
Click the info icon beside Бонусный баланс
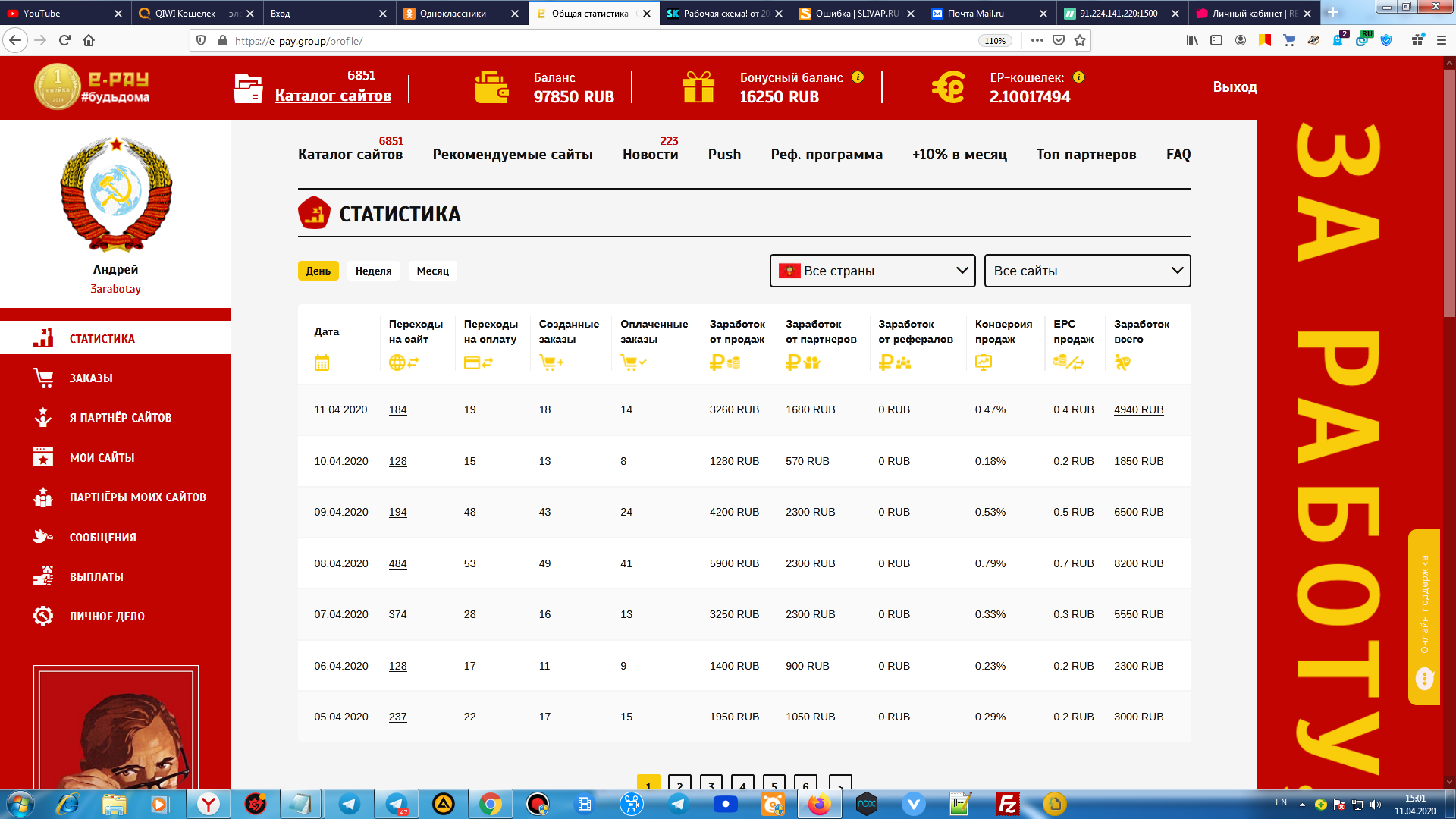858,77
